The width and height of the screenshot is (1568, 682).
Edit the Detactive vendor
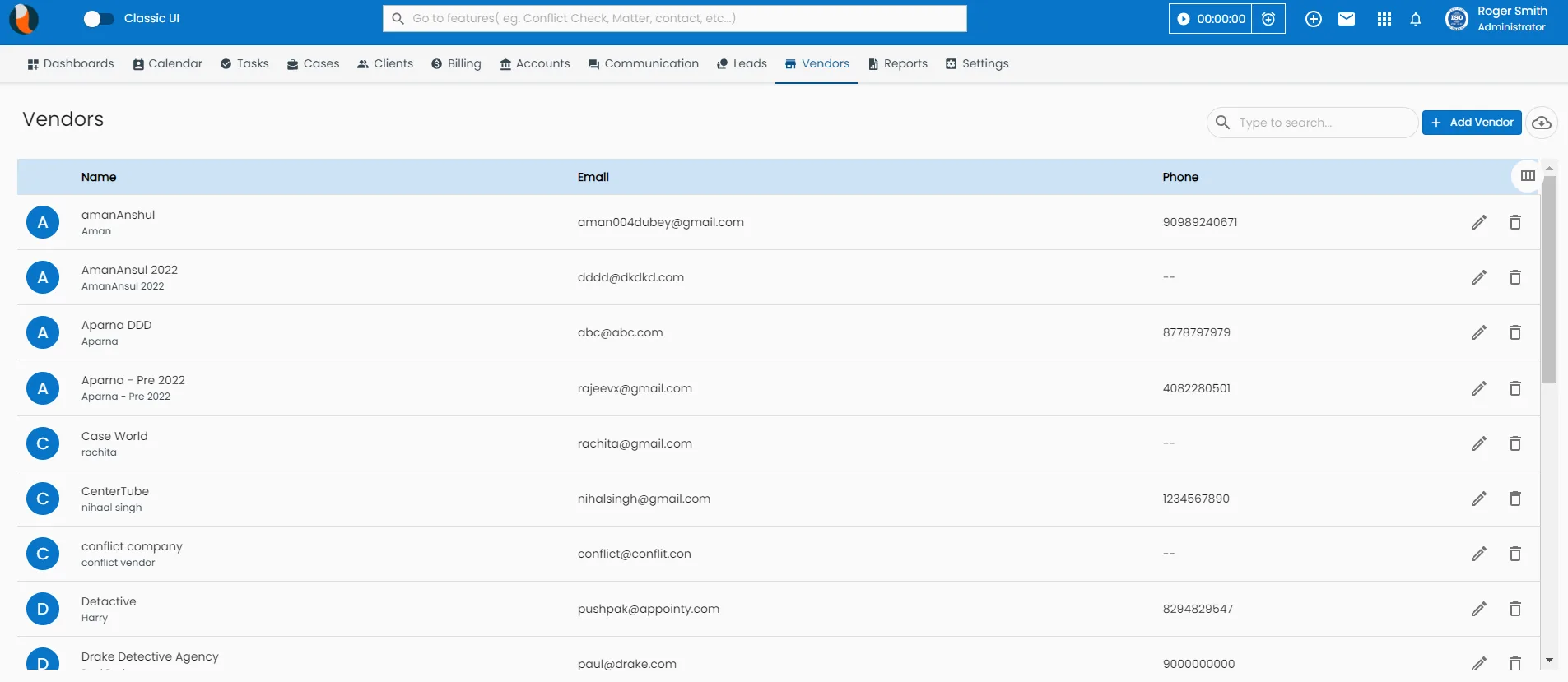click(x=1479, y=609)
